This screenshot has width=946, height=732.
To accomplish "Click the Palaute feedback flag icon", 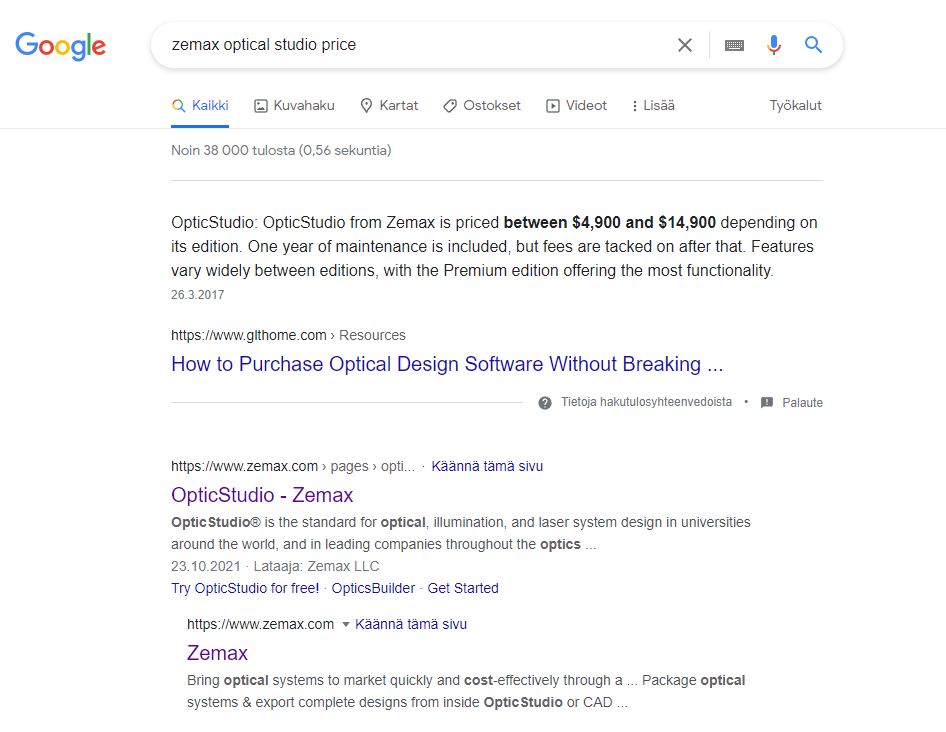I will 767,403.
